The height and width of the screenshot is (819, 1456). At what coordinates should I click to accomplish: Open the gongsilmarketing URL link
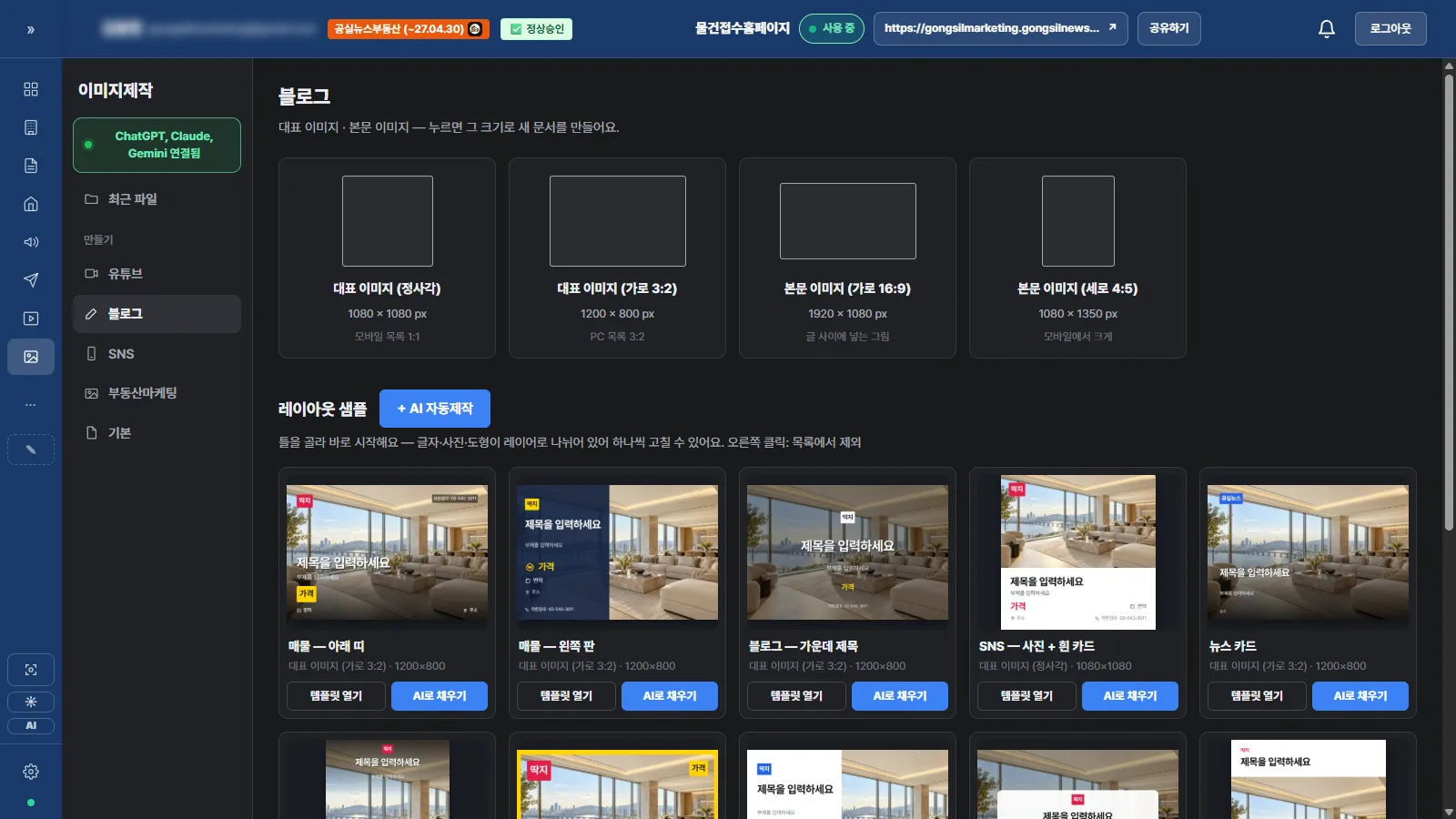click(x=1001, y=28)
